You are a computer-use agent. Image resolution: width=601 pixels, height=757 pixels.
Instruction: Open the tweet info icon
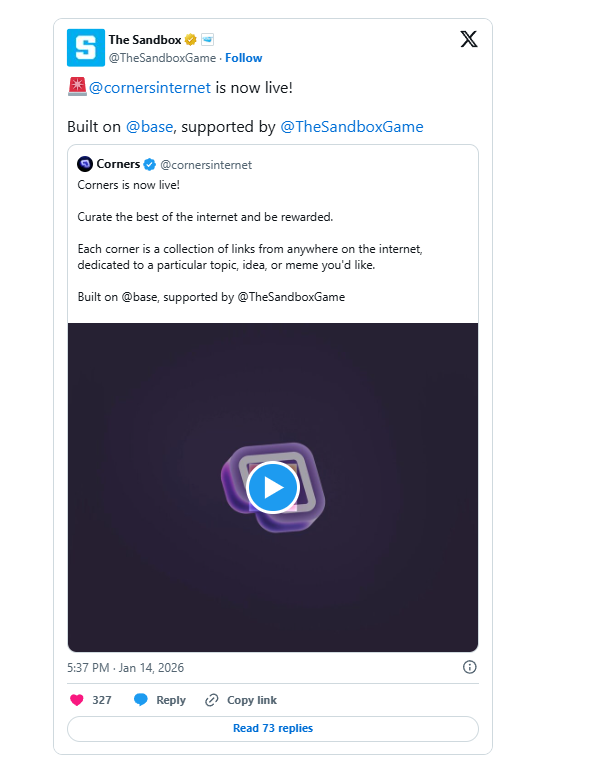(x=469, y=667)
